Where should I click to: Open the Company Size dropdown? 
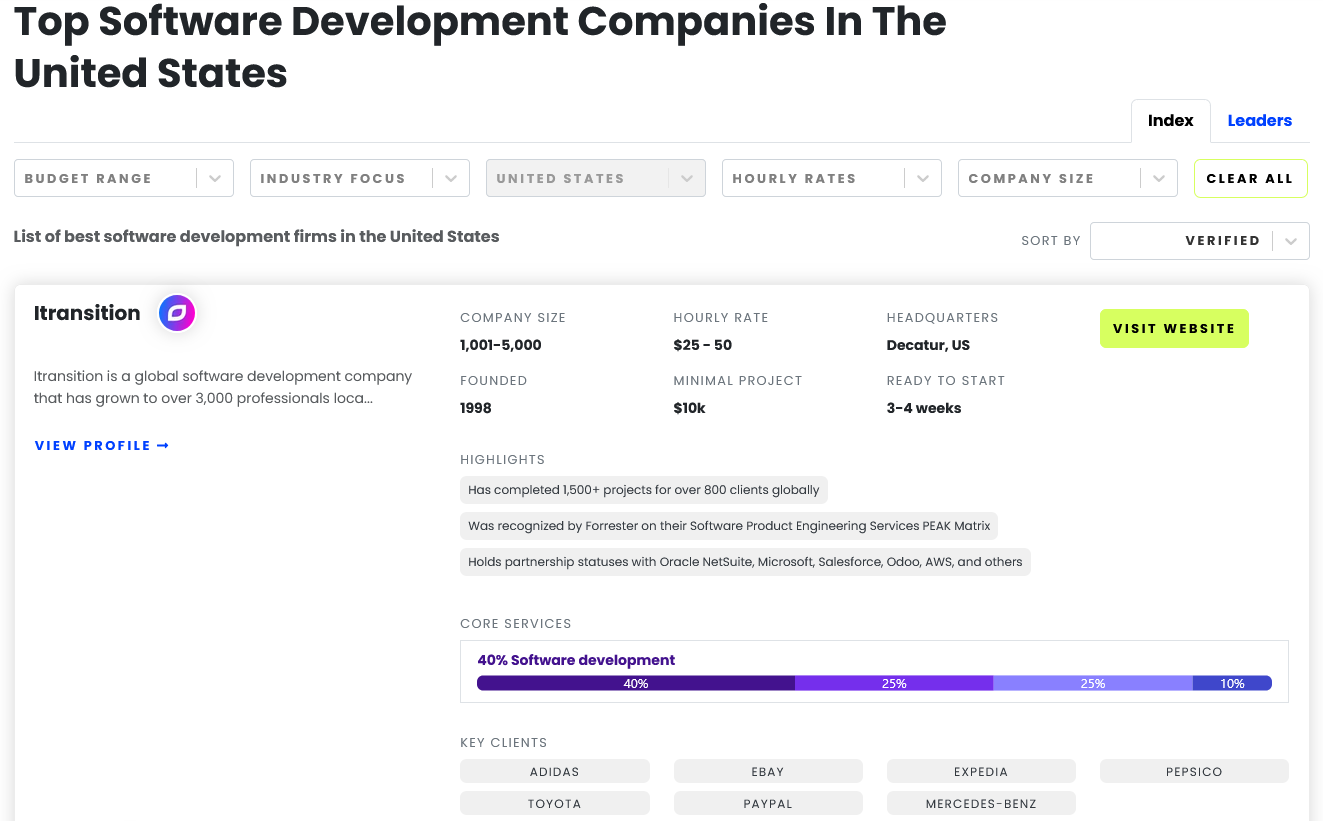tap(1068, 178)
